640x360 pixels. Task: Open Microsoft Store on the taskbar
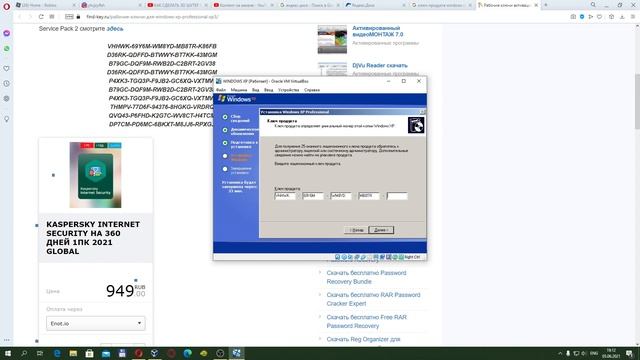89,353
